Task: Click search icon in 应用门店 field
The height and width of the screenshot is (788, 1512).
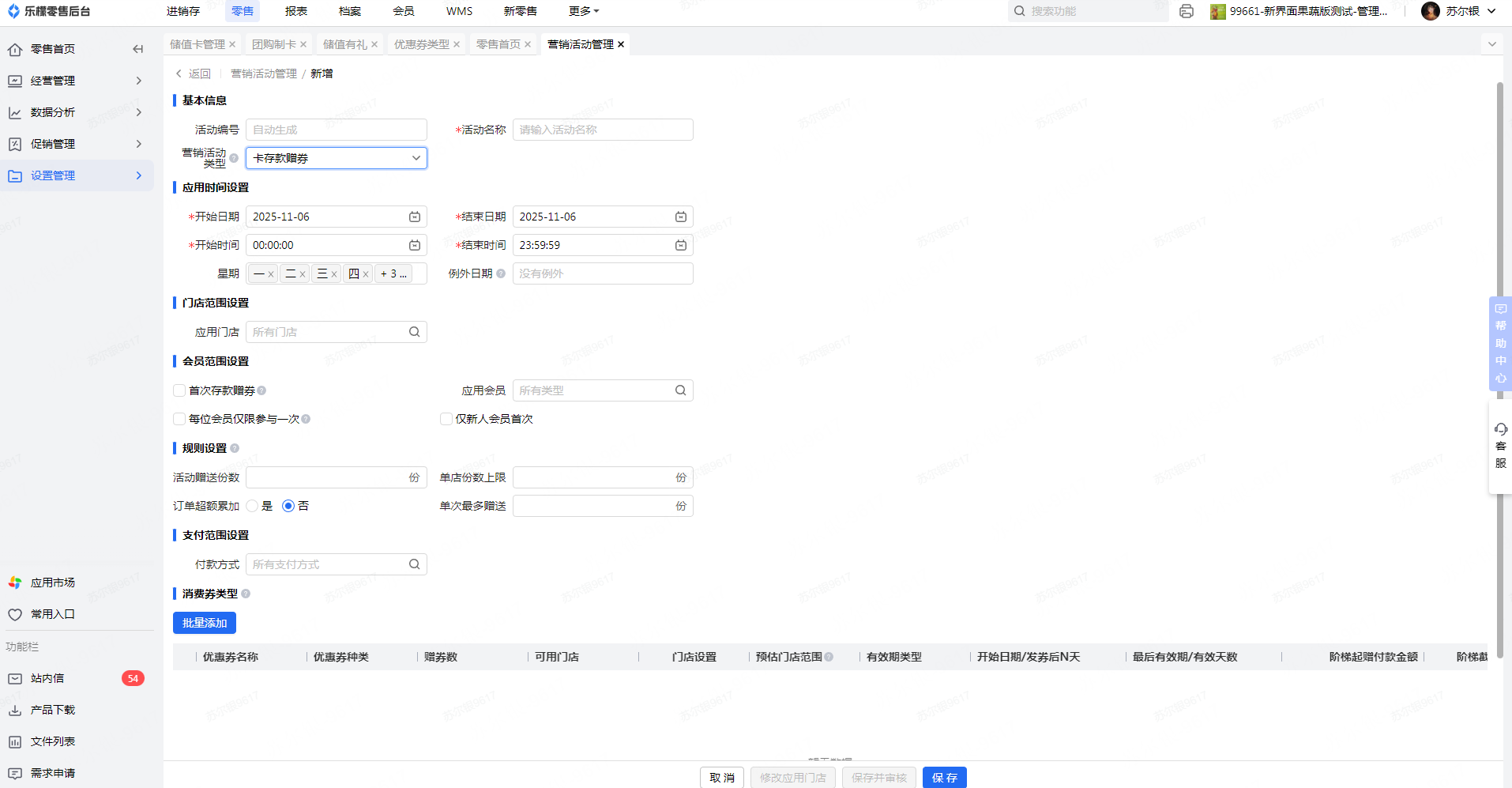Action: pyautogui.click(x=414, y=332)
